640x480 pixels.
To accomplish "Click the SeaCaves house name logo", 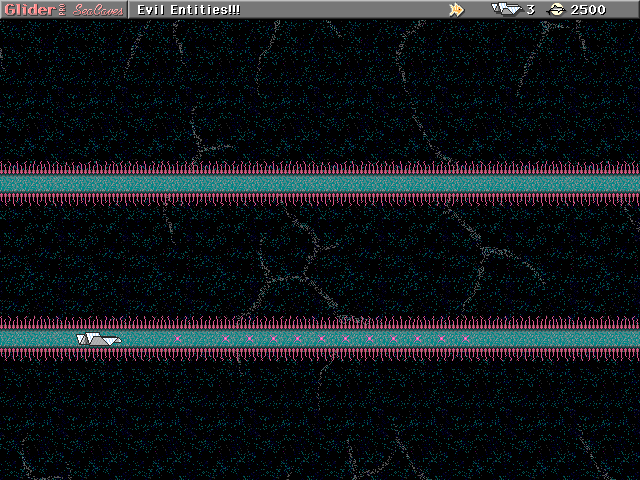I will click(x=98, y=10).
